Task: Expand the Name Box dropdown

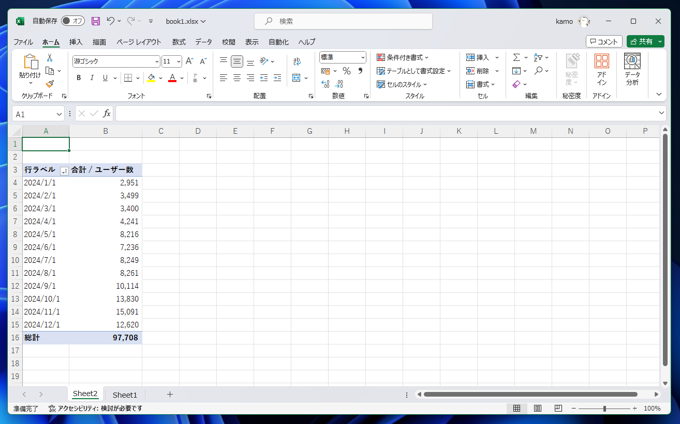Action: [59, 114]
